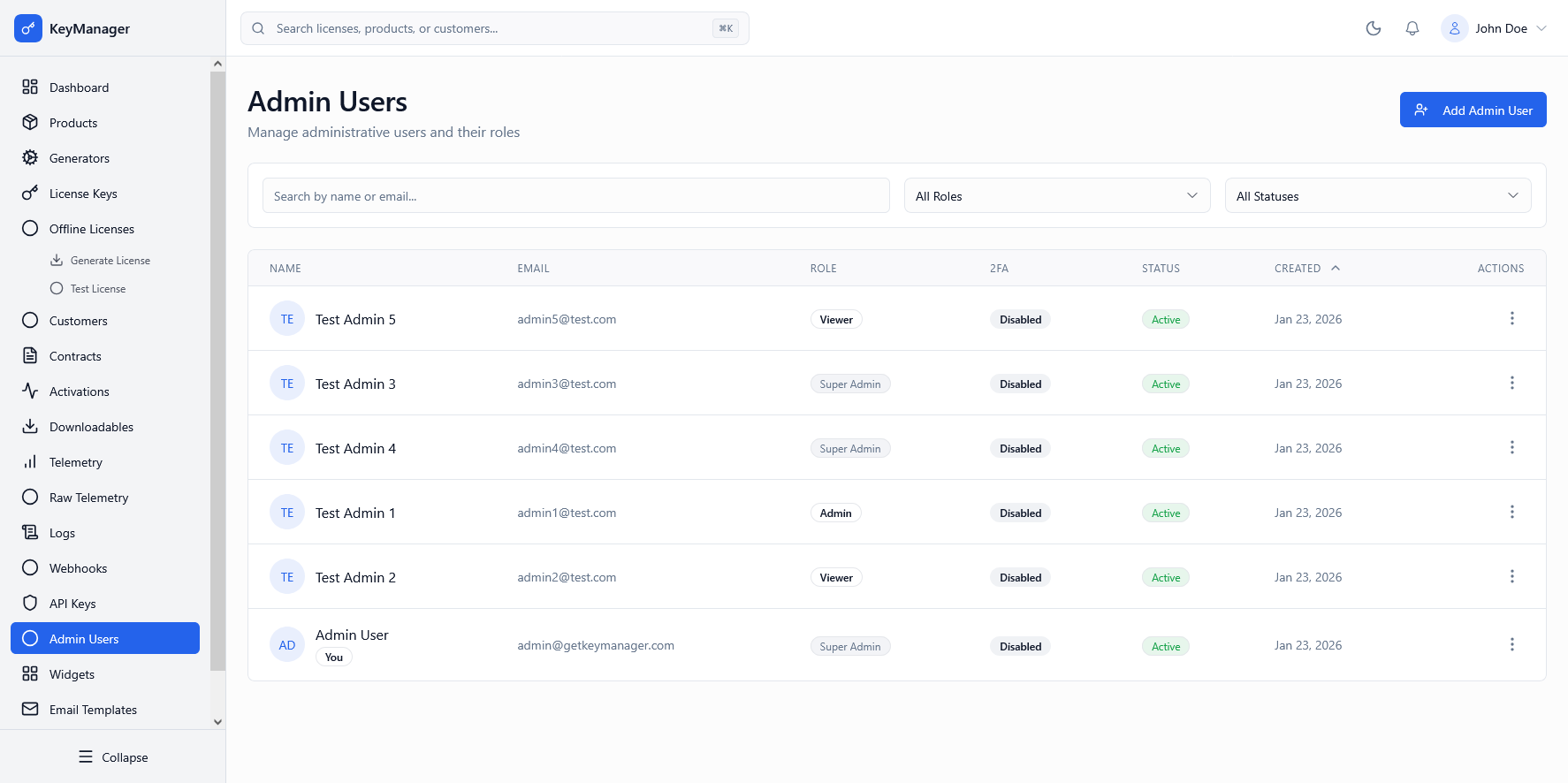1568x783 pixels.
Task: Sort table by Role column header
Action: [823, 268]
